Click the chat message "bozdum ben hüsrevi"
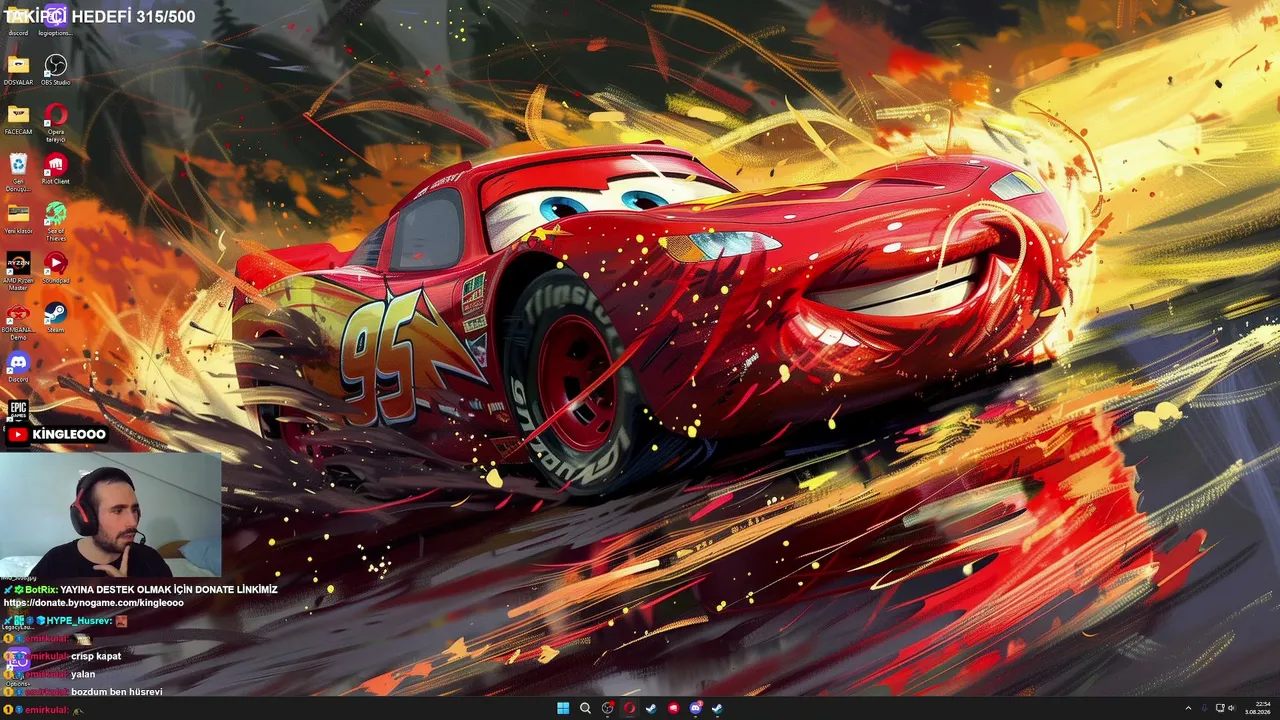The width and height of the screenshot is (1280, 720). tap(116, 691)
